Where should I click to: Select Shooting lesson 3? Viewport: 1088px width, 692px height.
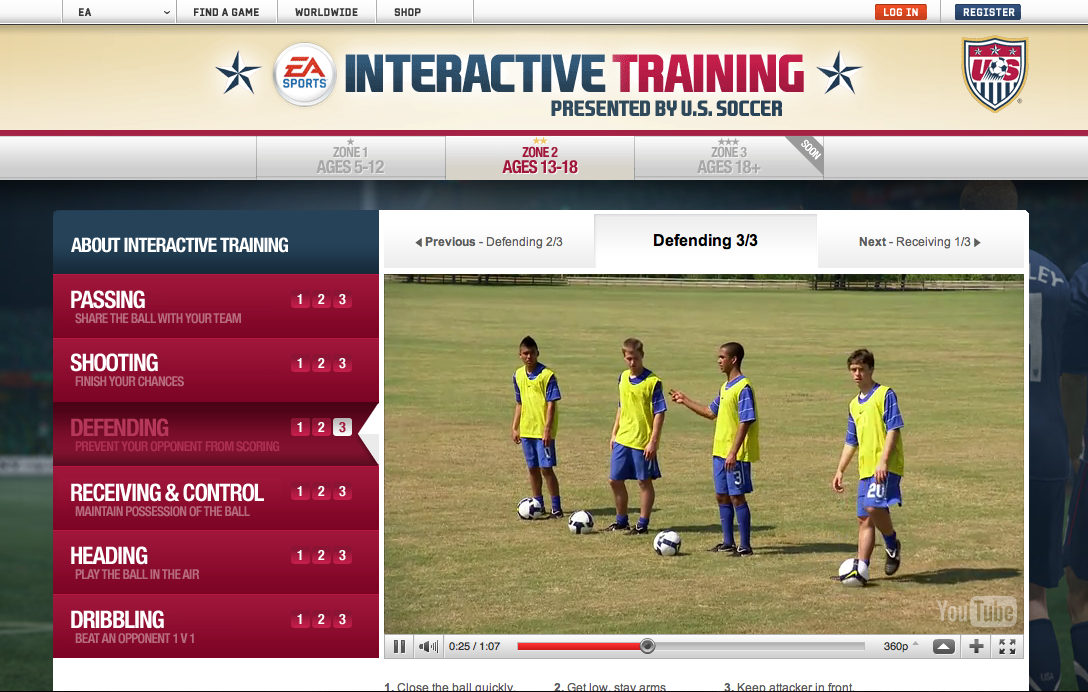(342, 364)
